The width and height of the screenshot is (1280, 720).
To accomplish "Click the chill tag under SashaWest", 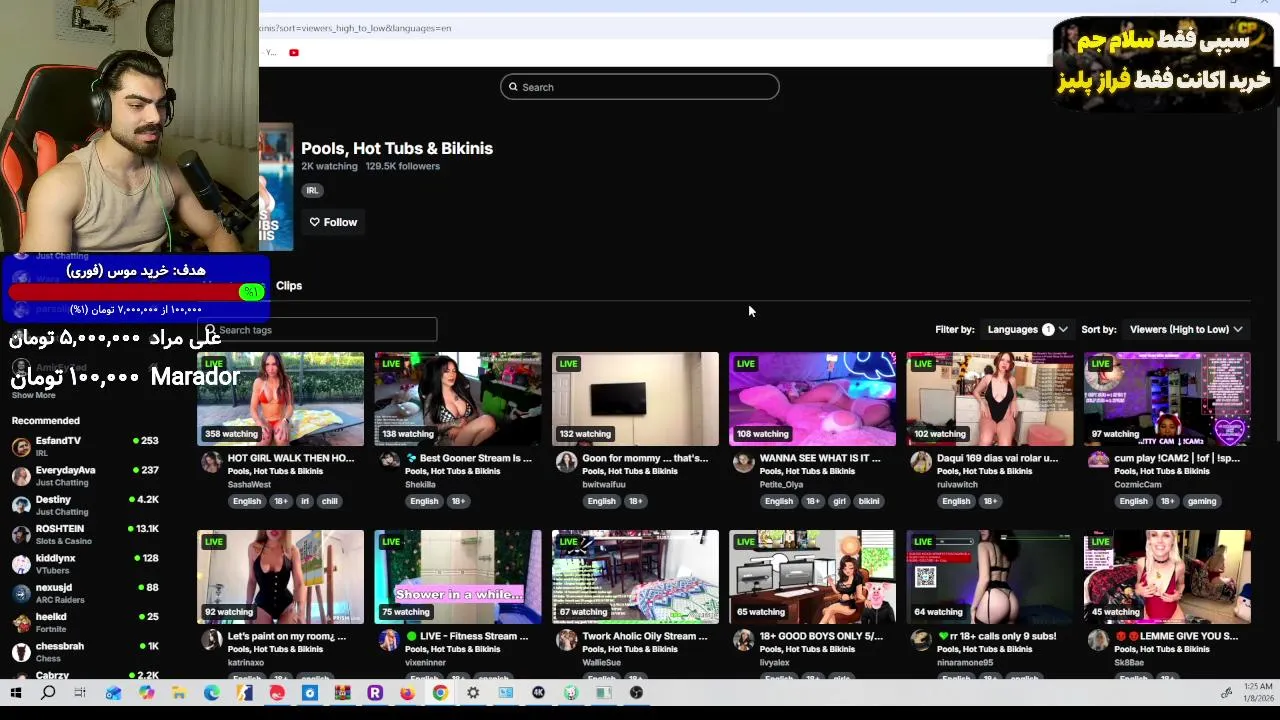I will click(x=329, y=501).
